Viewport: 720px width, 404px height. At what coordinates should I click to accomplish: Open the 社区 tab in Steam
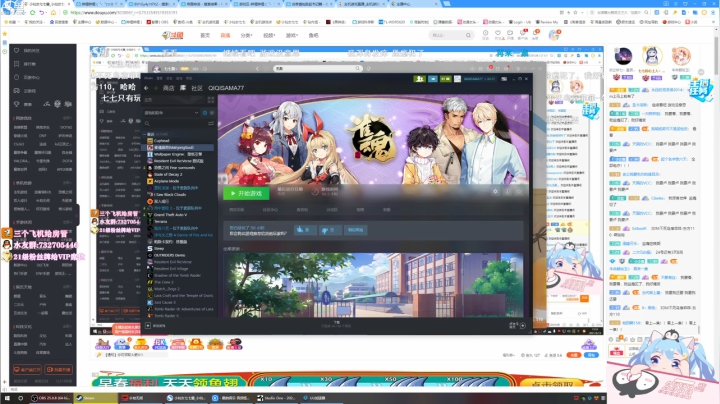coord(197,88)
